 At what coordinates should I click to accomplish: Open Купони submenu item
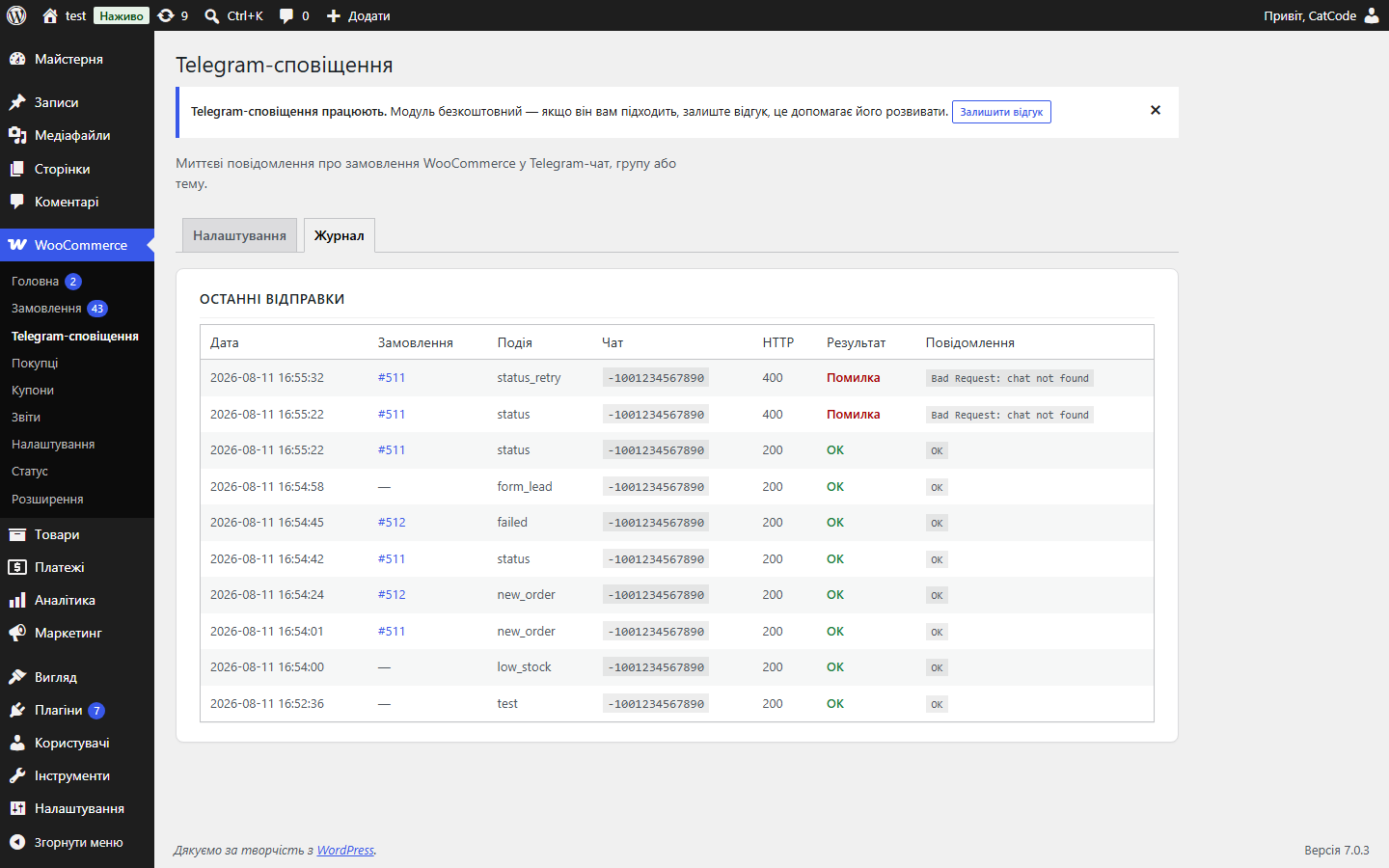point(33,391)
